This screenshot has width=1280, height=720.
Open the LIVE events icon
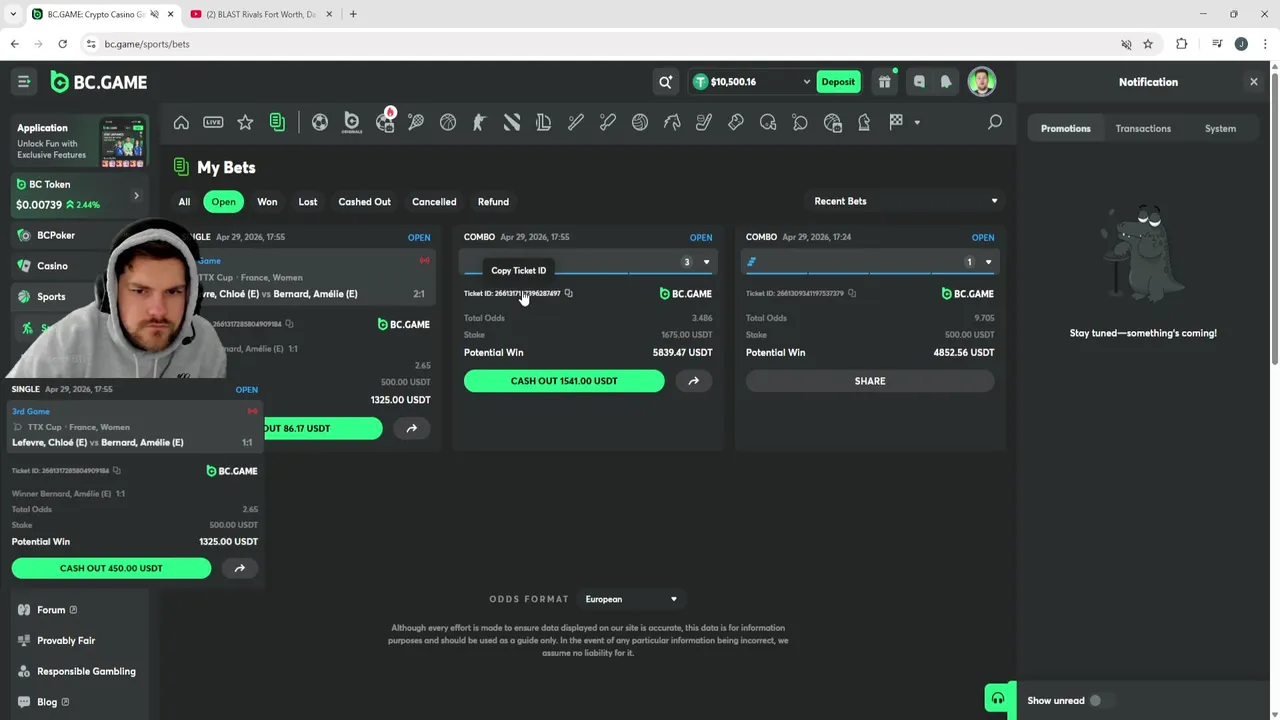(213, 122)
